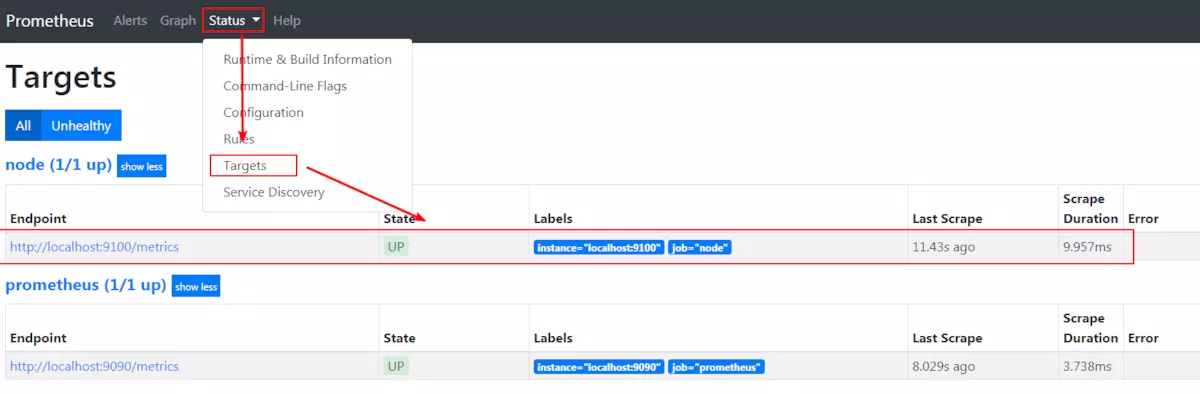Click the instance="localhost:9090" label badge
The width and height of the screenshot is (1200, 394).
click(599, 367)
